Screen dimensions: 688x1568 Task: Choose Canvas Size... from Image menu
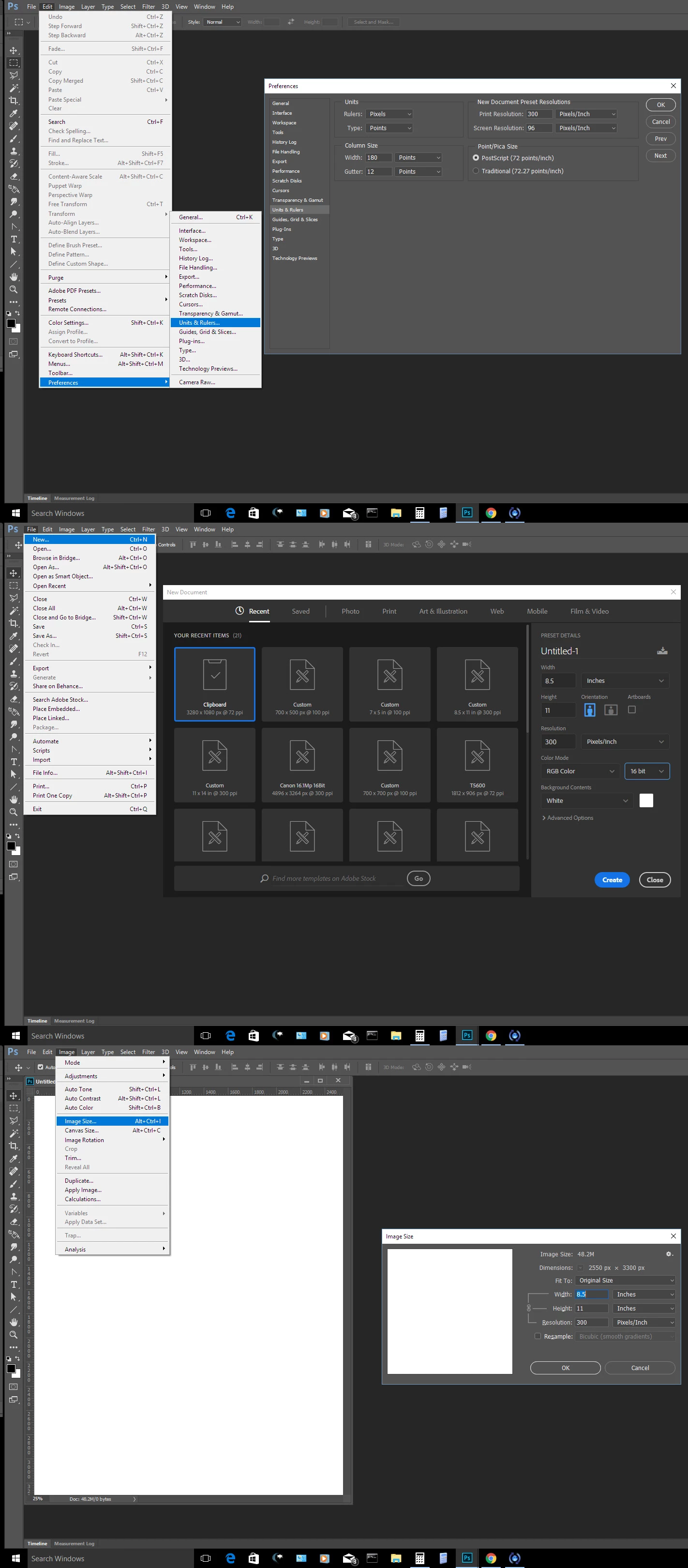tap(113, 1131)
